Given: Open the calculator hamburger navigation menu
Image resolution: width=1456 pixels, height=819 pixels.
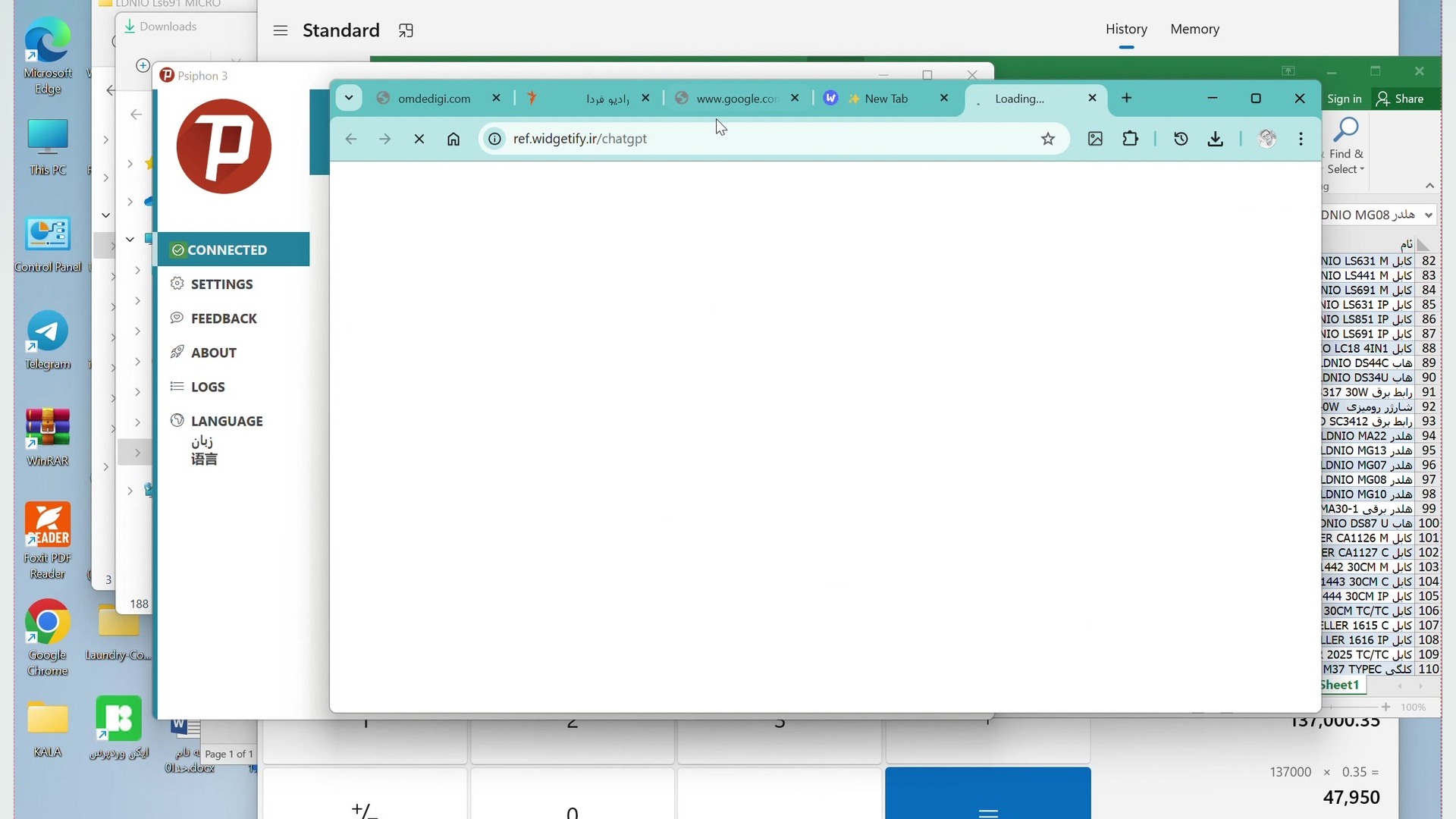Looking at the screenshot, I should pos(281,30).
